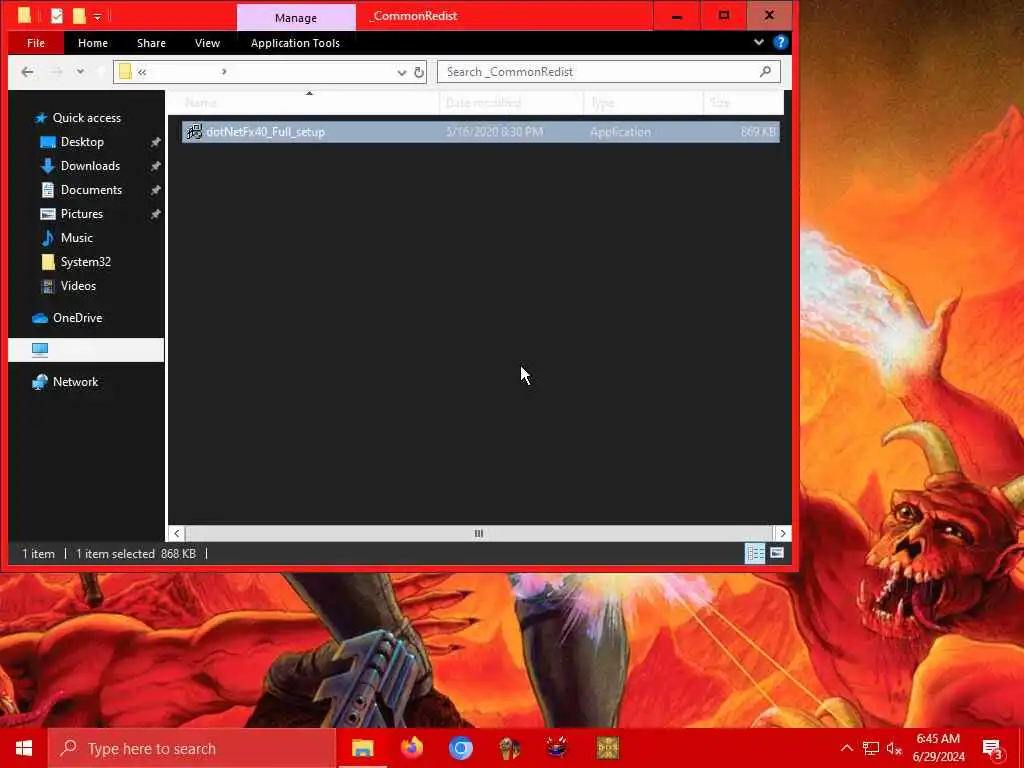Screen dimensions: 1024x768
Task: Open the DOS game icon on taskbar
Action: coord(607,748)
